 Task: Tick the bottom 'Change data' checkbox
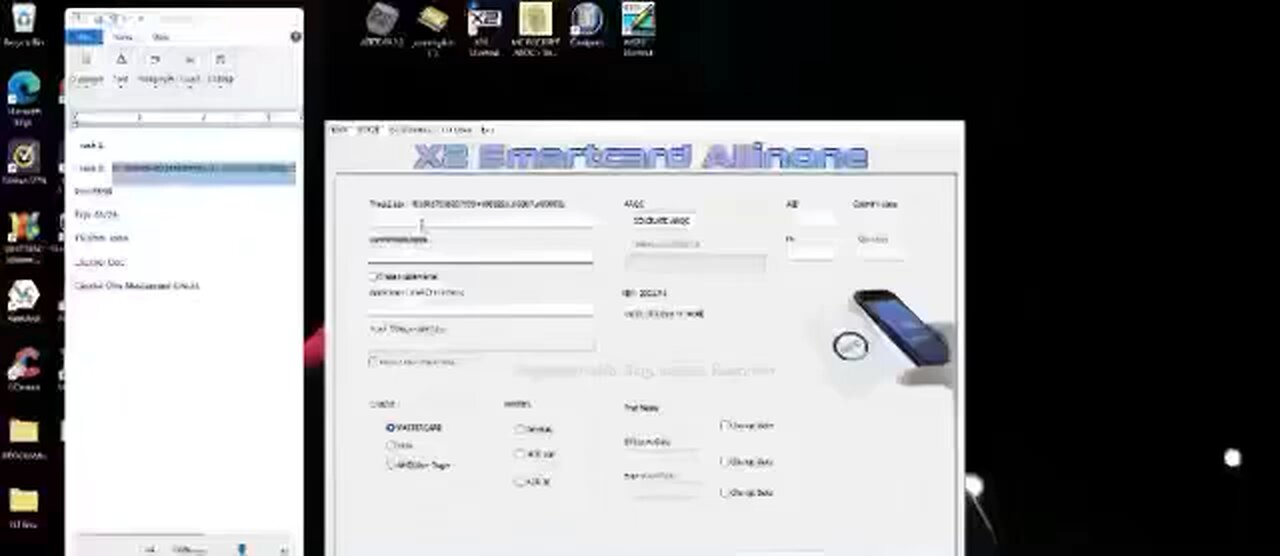pyautogui.click(x=725, y=492)
